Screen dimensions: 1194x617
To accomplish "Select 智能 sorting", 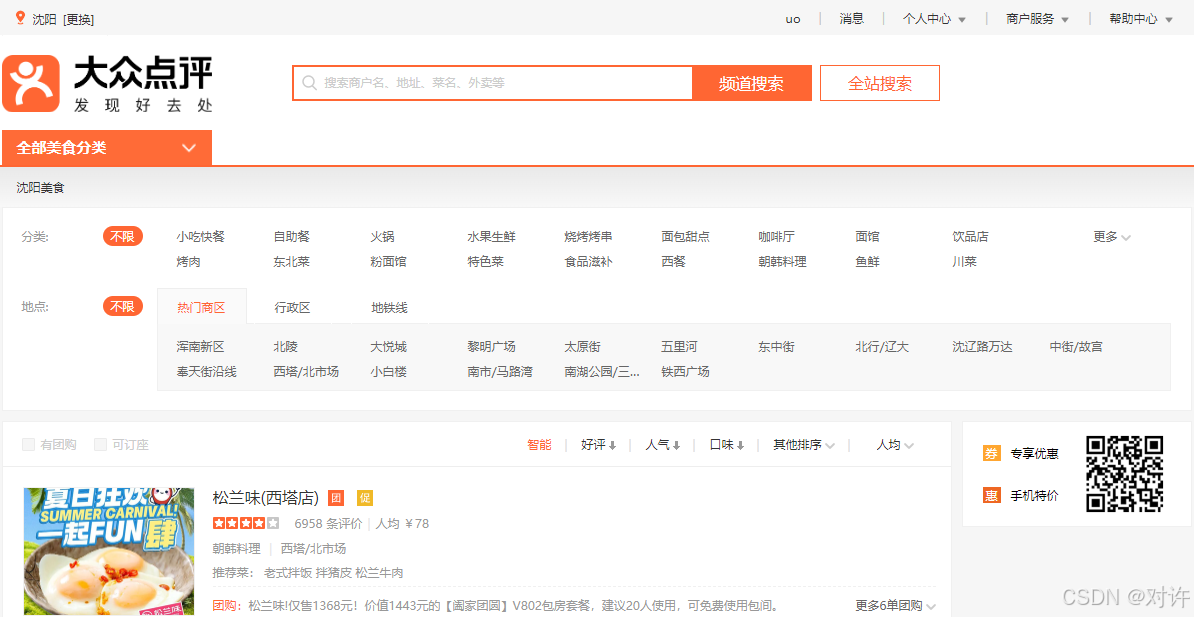I will (539, 445).
